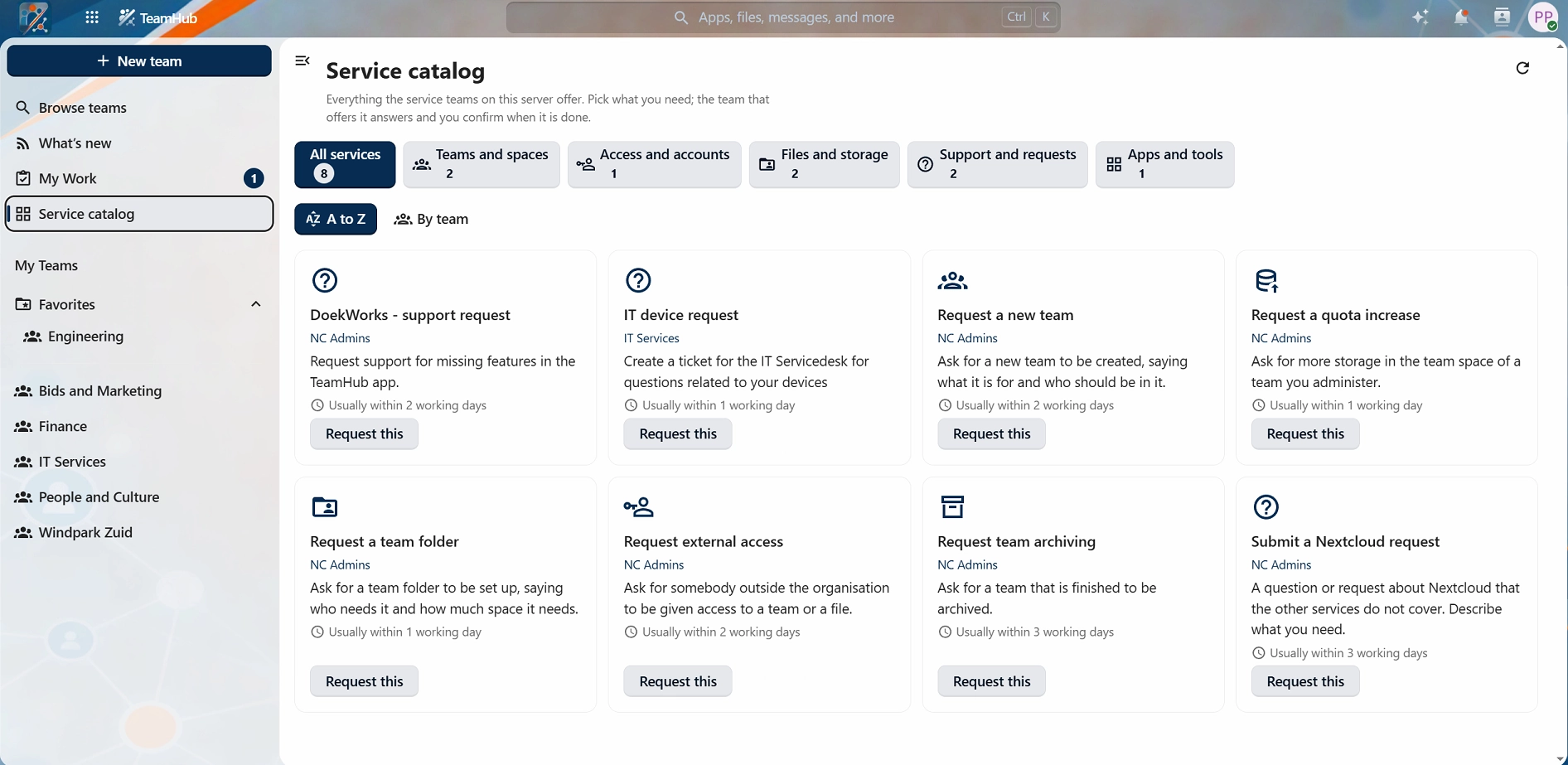Click the Request a new team people icon
Screen dimensions: 1568x765
click(x=952, y=281)
